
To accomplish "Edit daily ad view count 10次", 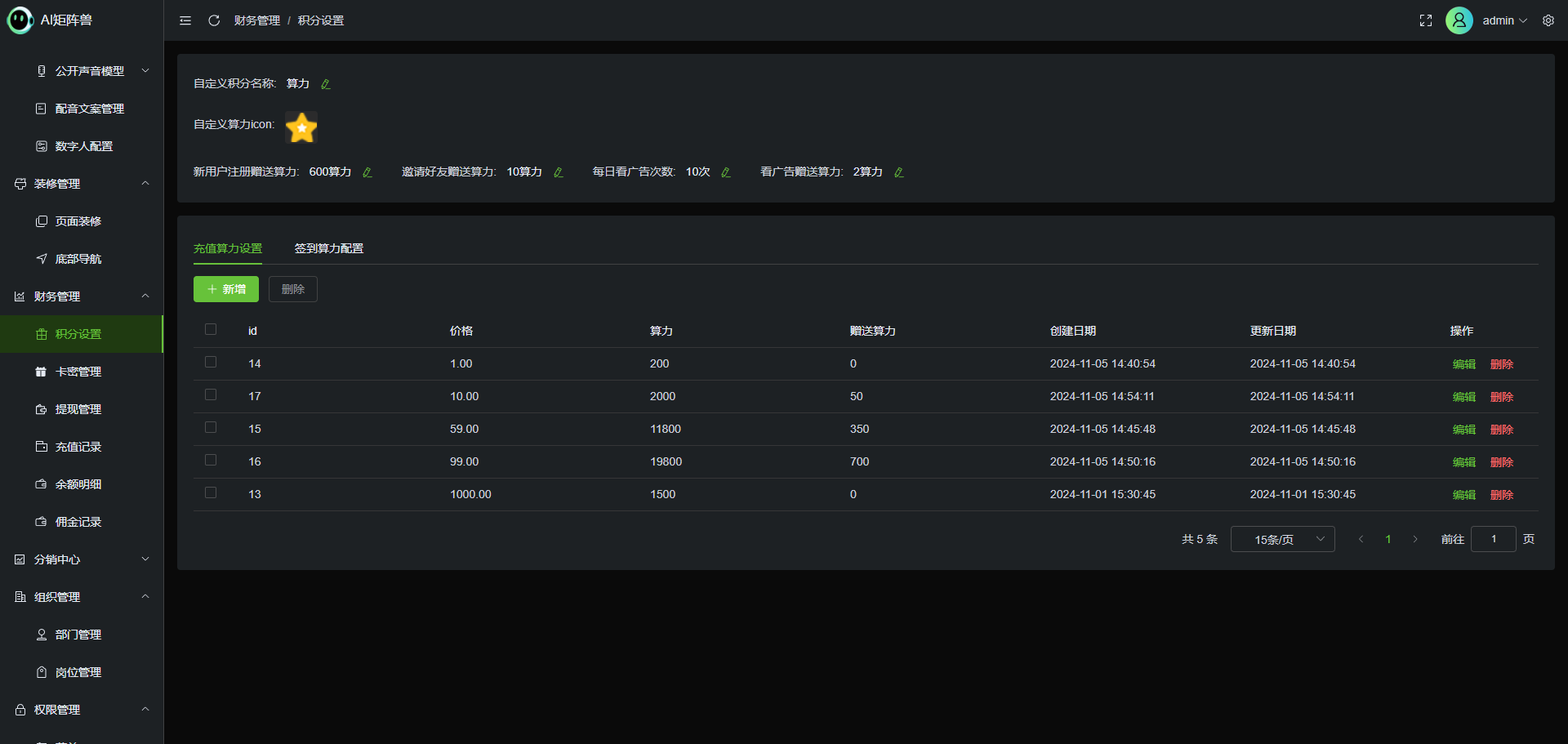I will (726, 172).
